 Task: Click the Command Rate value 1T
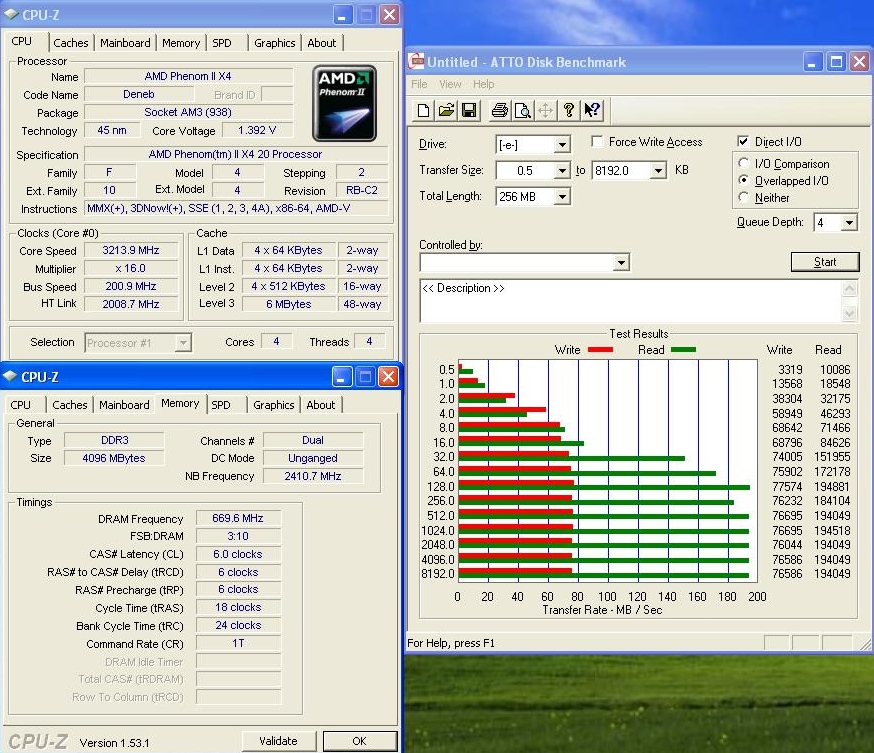click(238, 643)
